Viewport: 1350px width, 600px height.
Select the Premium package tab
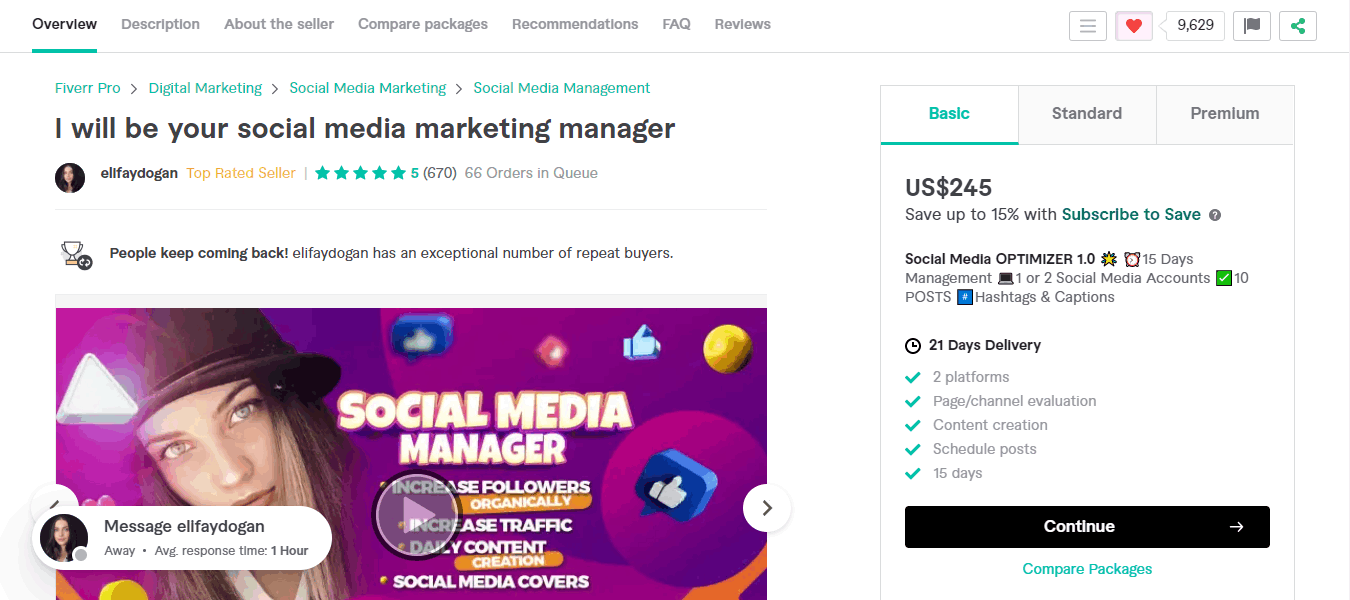tap(1224, 114)
